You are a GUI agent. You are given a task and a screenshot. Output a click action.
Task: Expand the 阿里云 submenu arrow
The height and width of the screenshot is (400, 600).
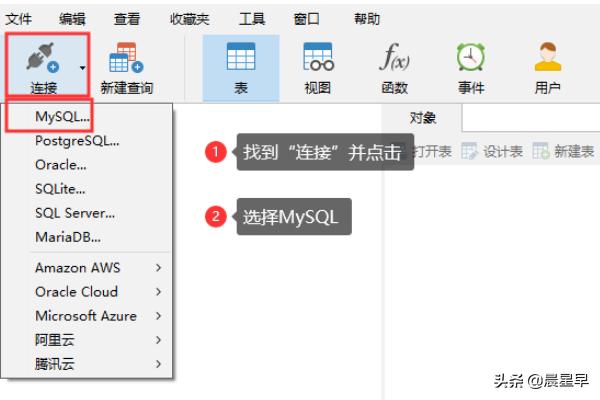tap(158, 340)
